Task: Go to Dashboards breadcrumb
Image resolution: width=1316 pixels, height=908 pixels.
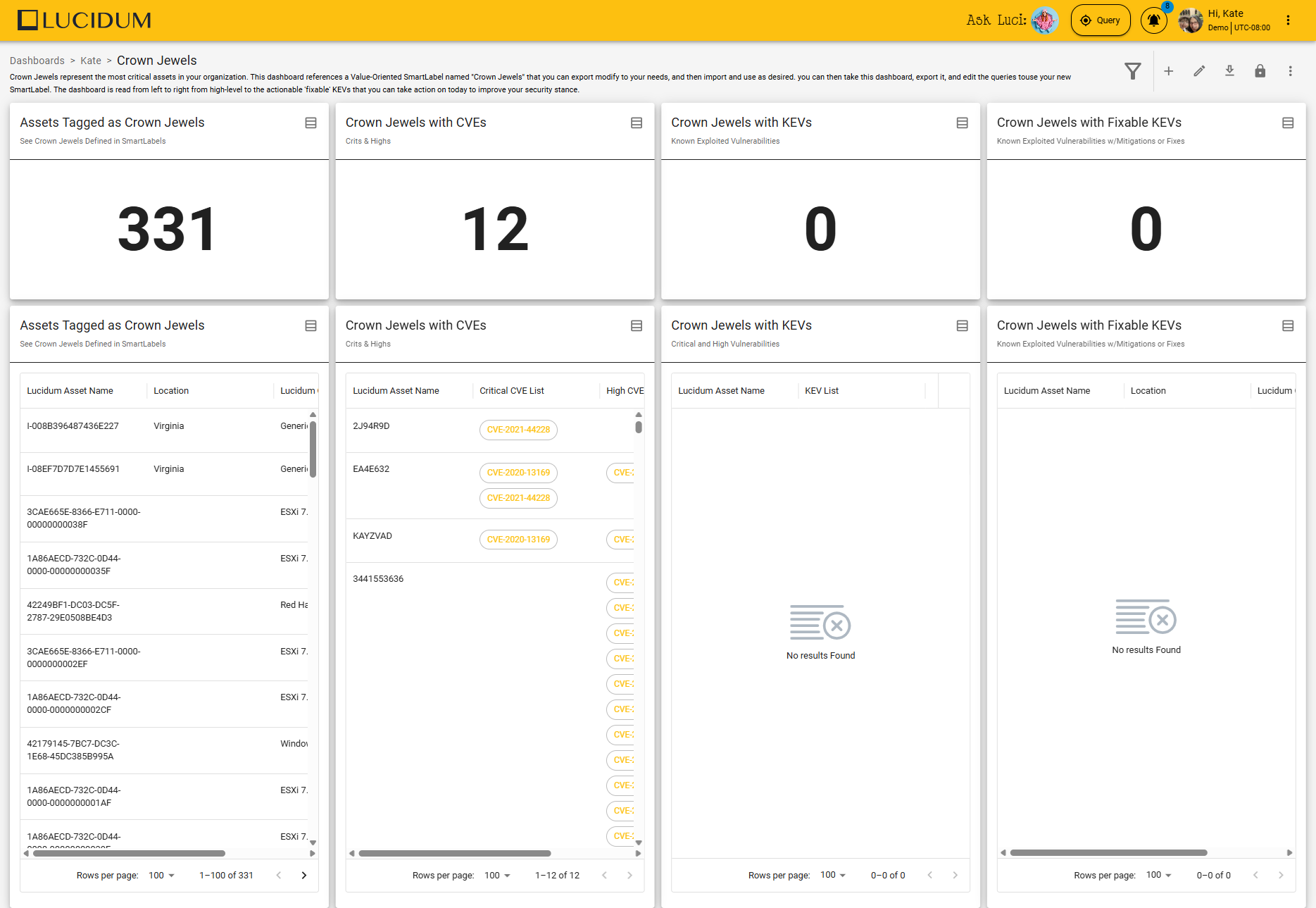Action: 37,61
